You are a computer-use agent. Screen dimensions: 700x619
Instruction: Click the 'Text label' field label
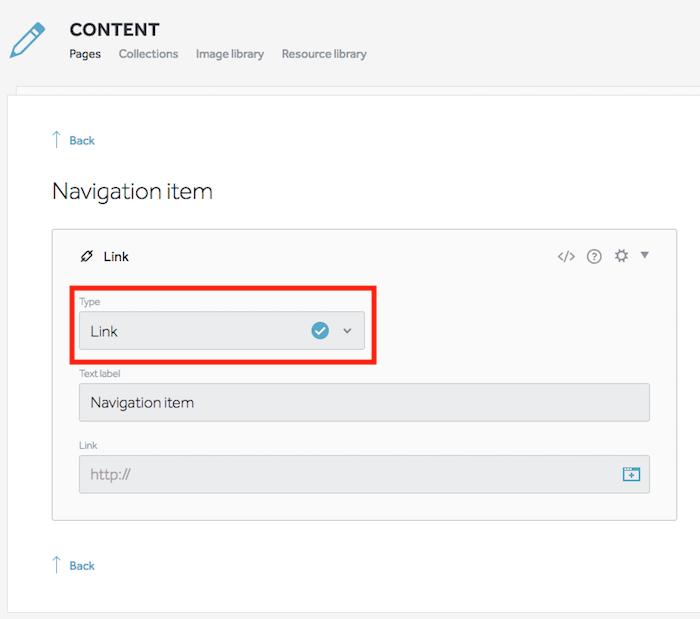(x=100, y=374)
